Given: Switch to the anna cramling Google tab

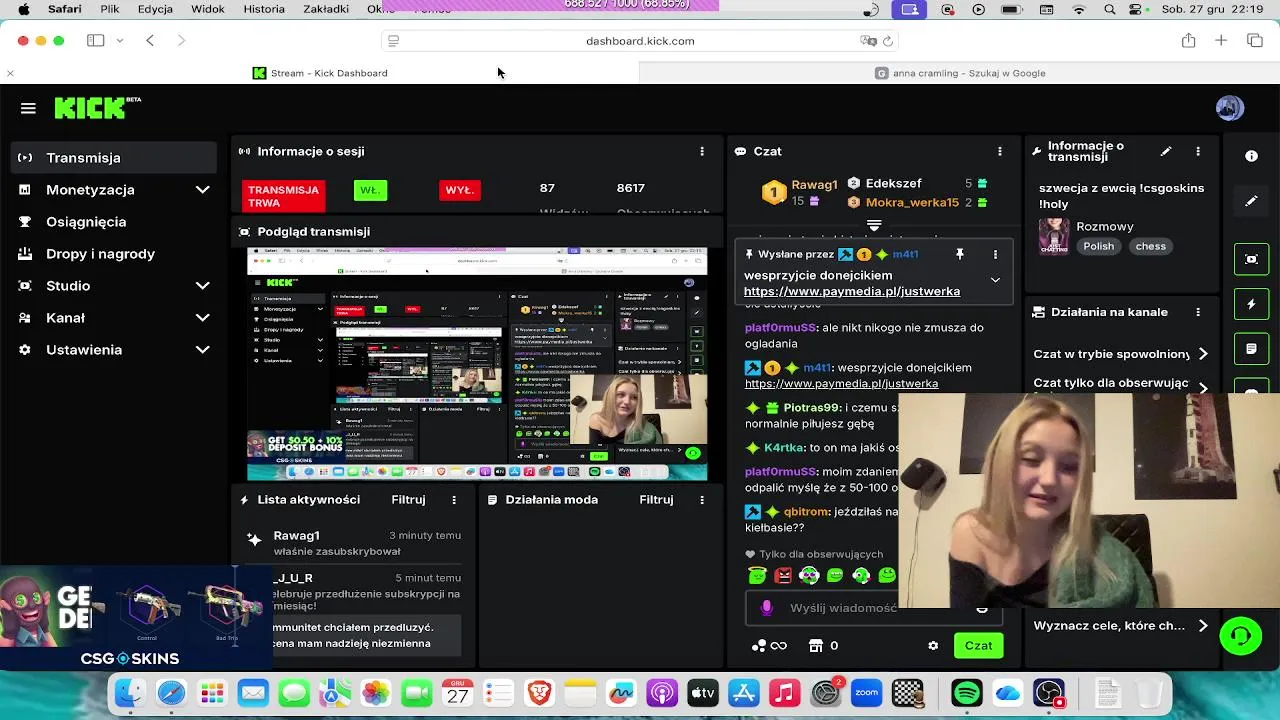Looking at the screenshot, I should (960, 73).
